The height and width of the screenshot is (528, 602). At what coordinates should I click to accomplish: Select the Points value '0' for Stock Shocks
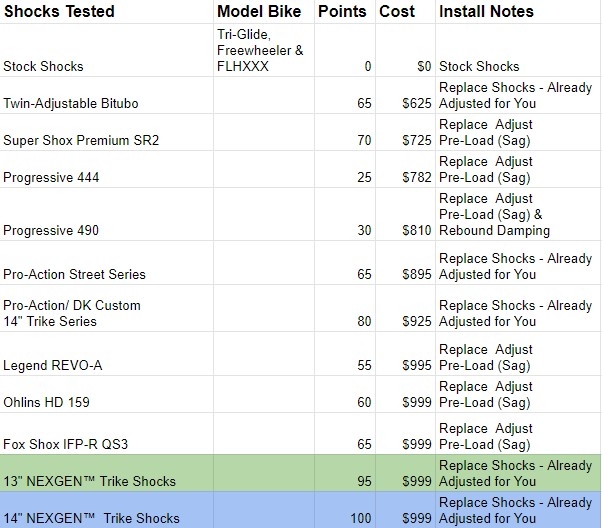[x=344, y=50]
